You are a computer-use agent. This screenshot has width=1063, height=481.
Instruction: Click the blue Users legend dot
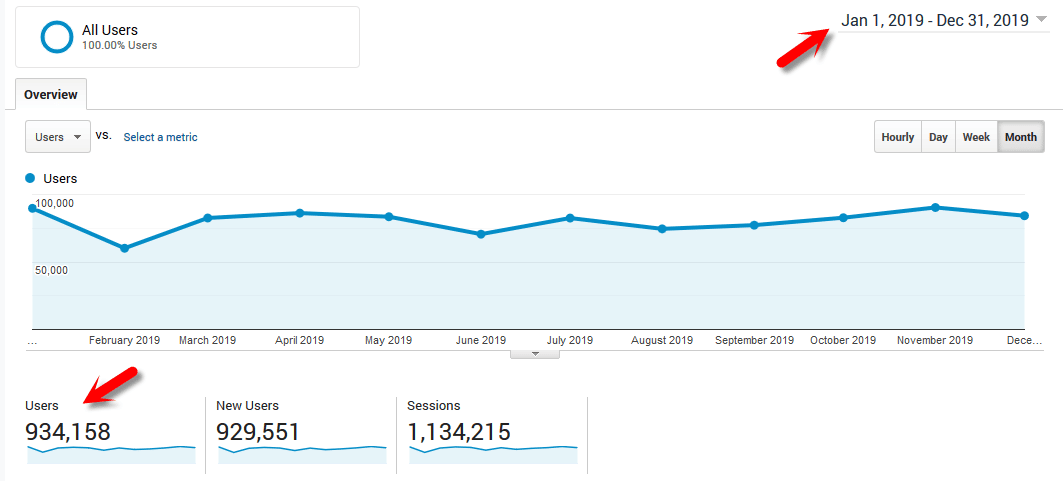(30, 178)
